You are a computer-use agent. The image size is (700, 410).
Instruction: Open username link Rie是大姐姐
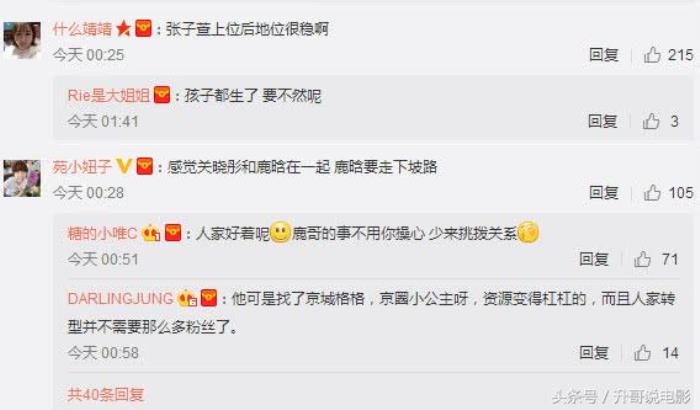coord(109,95)
